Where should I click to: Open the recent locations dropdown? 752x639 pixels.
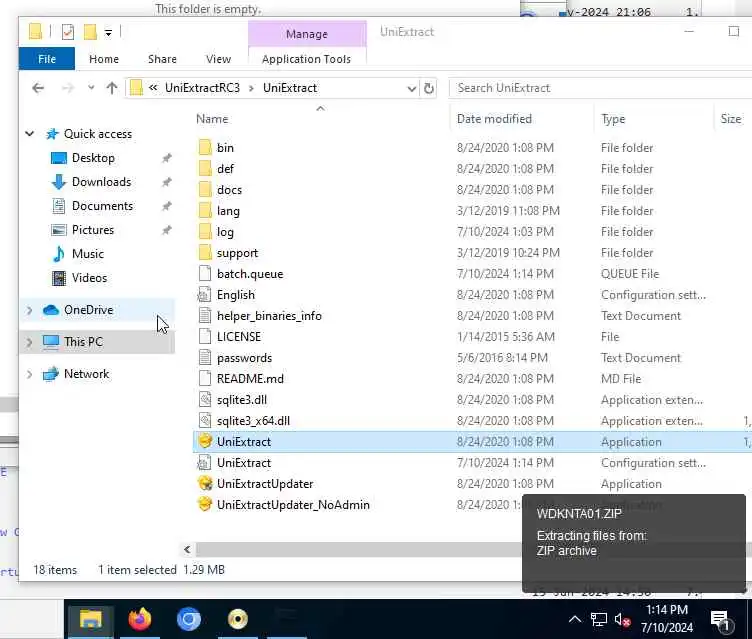pyautogui.click(x=91, y=88)
